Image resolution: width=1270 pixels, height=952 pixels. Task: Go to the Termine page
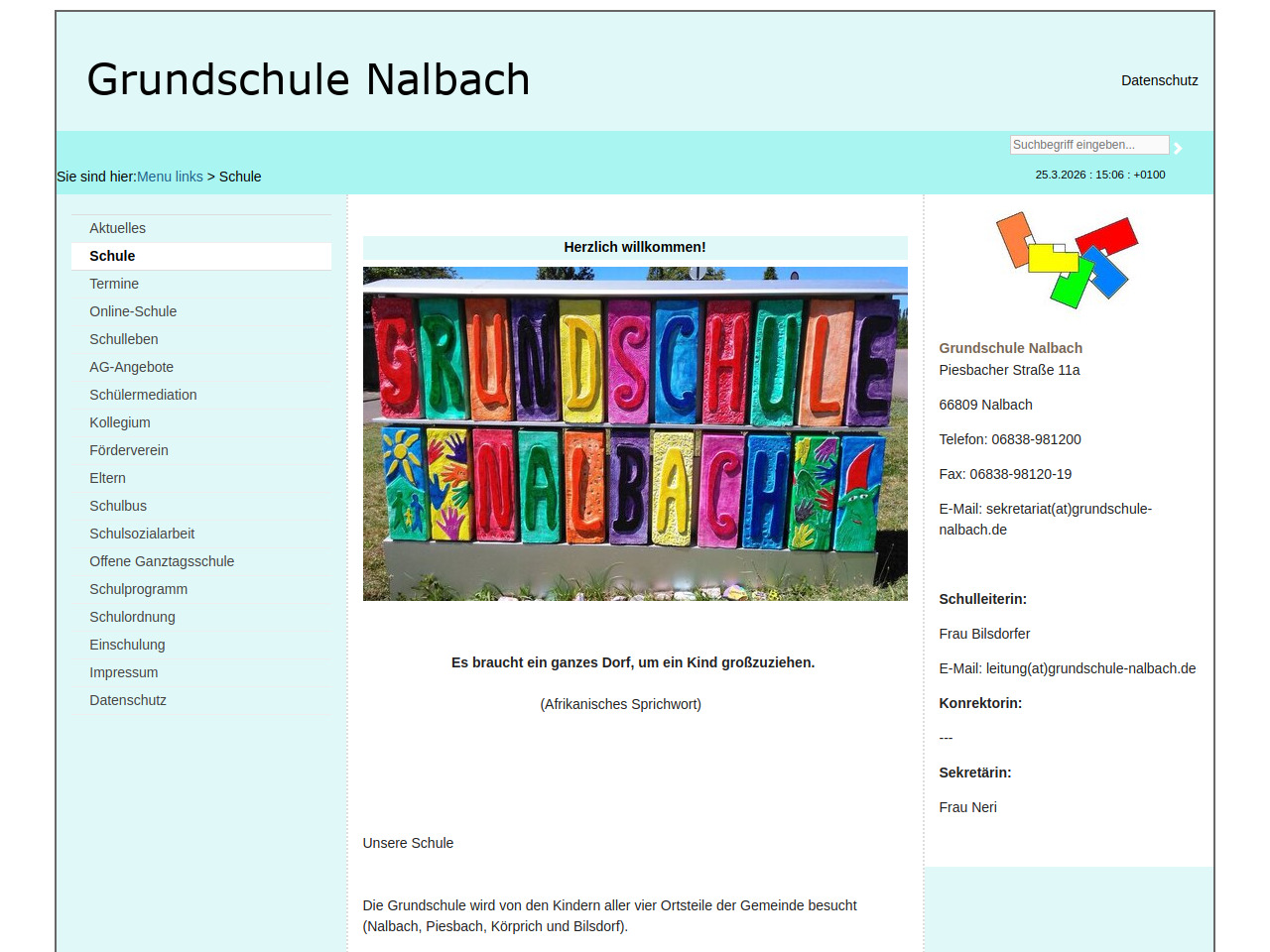coord(114,284)
